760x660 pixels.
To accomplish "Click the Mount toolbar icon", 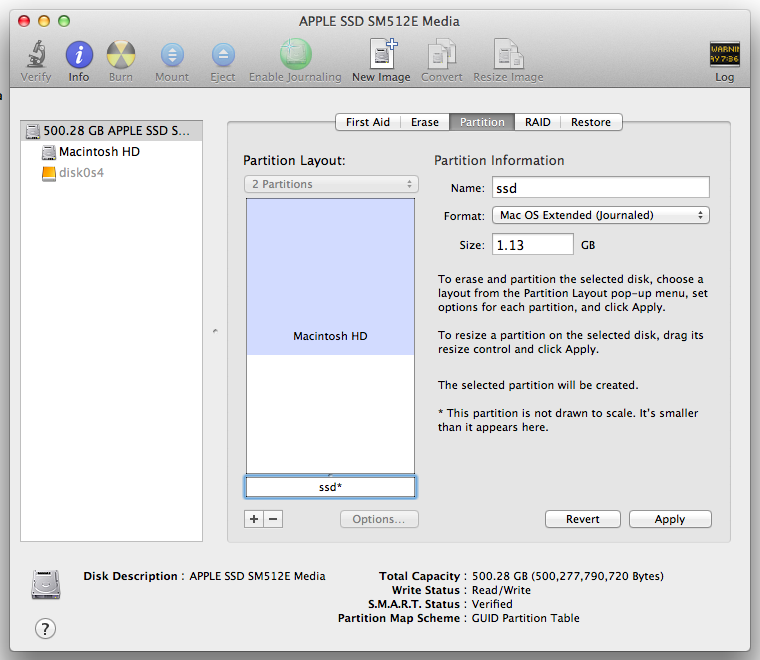I will pyautogui.click(x=172, y=56).
